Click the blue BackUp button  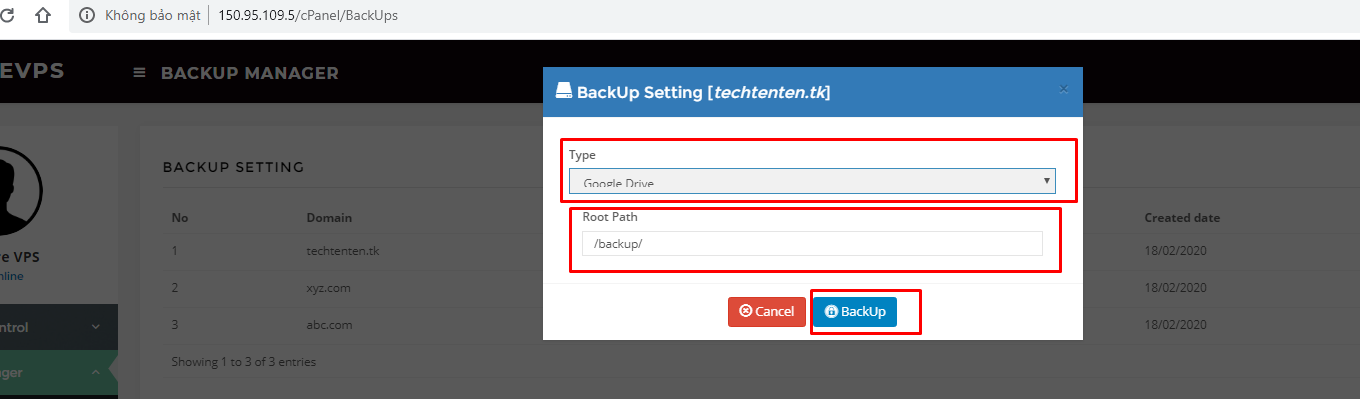(x=855, y=312)
